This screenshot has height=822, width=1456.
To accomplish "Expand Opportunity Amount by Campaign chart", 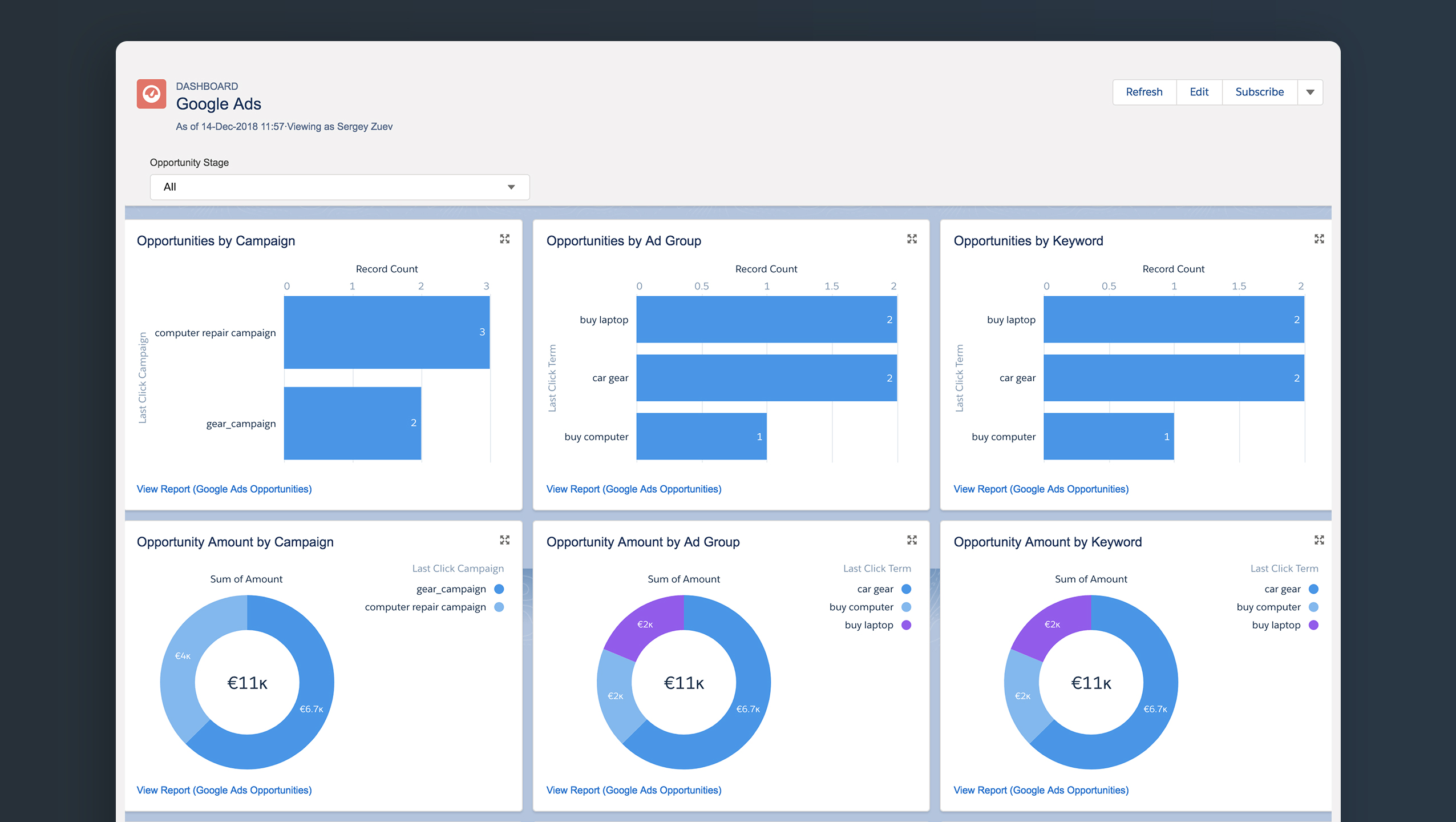I will tap(504, 540).
